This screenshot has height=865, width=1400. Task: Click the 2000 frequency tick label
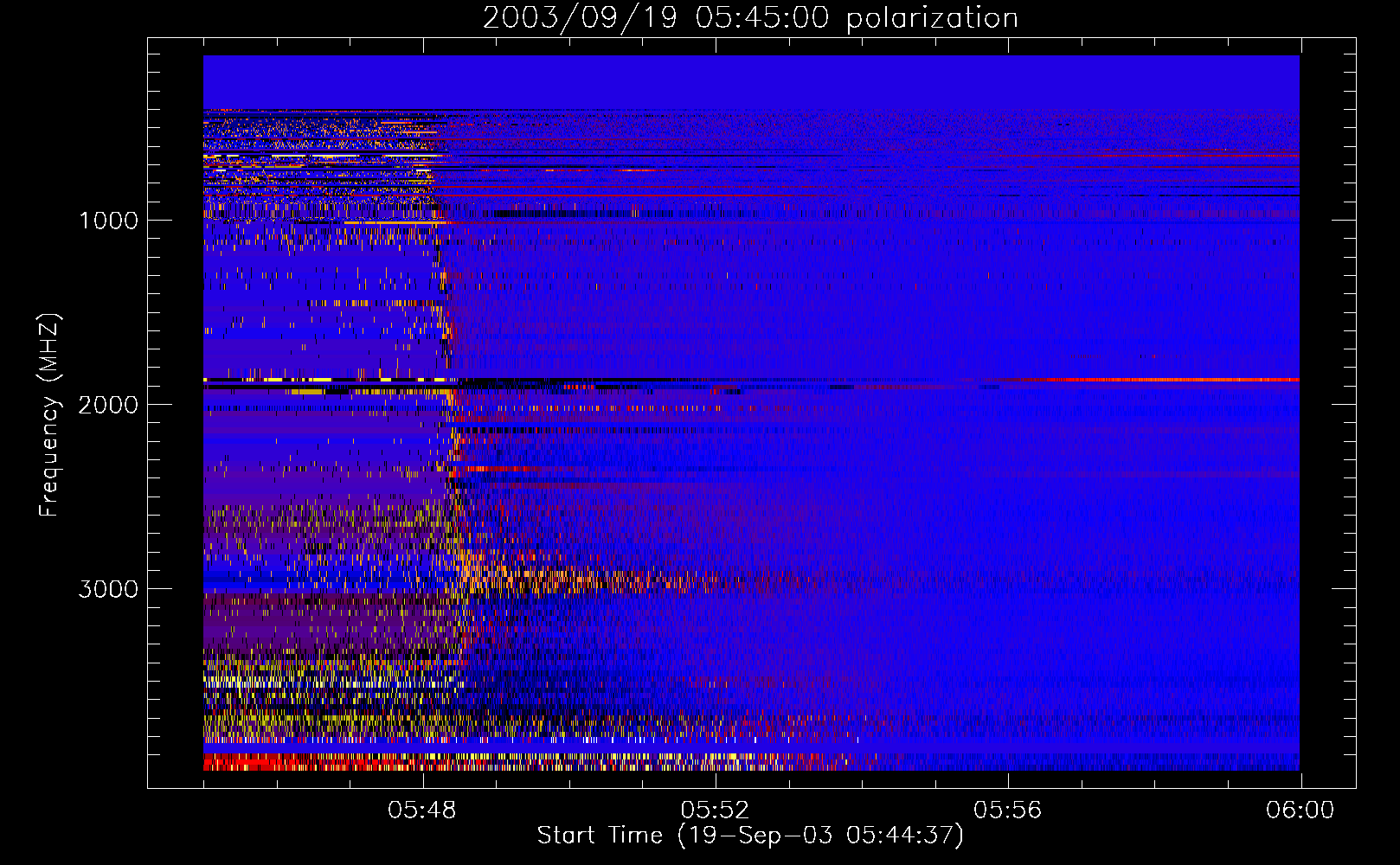[108, 405]
